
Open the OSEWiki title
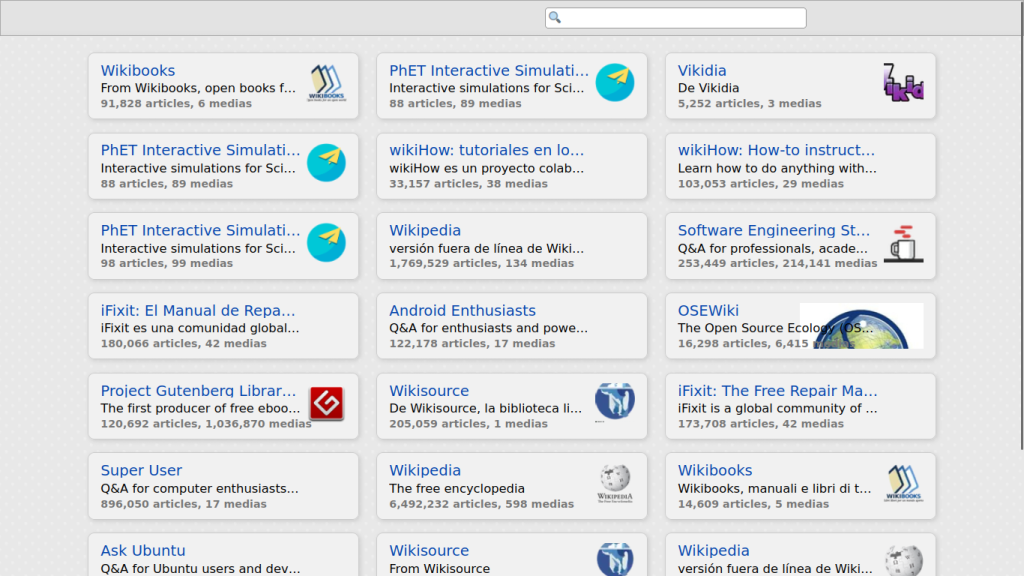pos(709,311)
